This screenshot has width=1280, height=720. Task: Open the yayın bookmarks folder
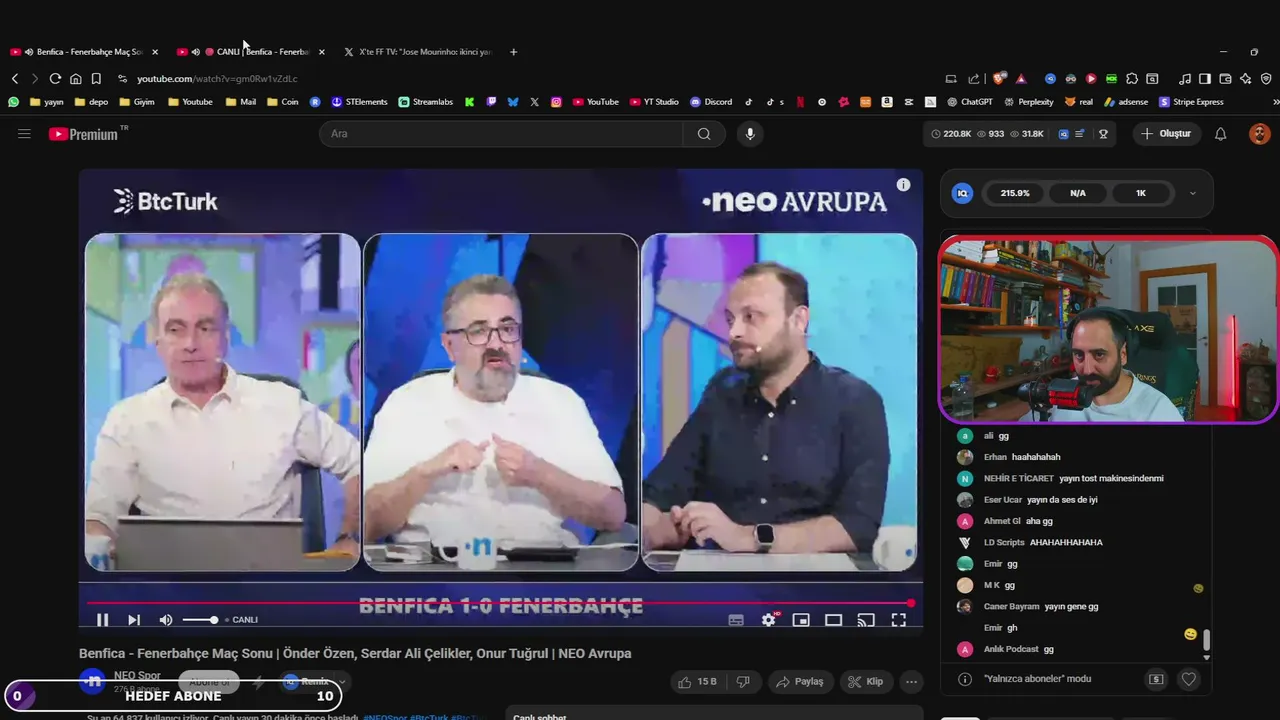tap(47, 102)
